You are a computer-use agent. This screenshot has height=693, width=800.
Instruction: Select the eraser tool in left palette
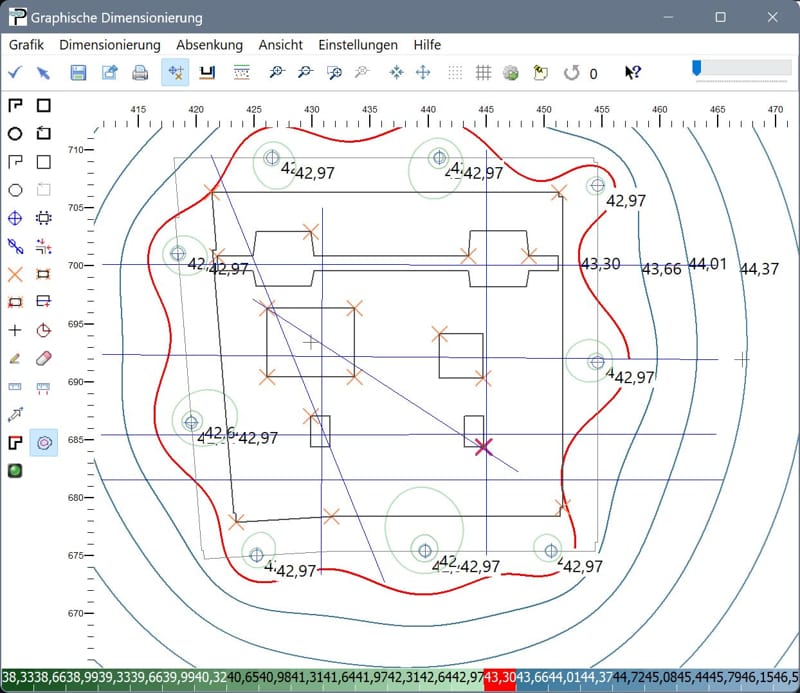point(43,358)
